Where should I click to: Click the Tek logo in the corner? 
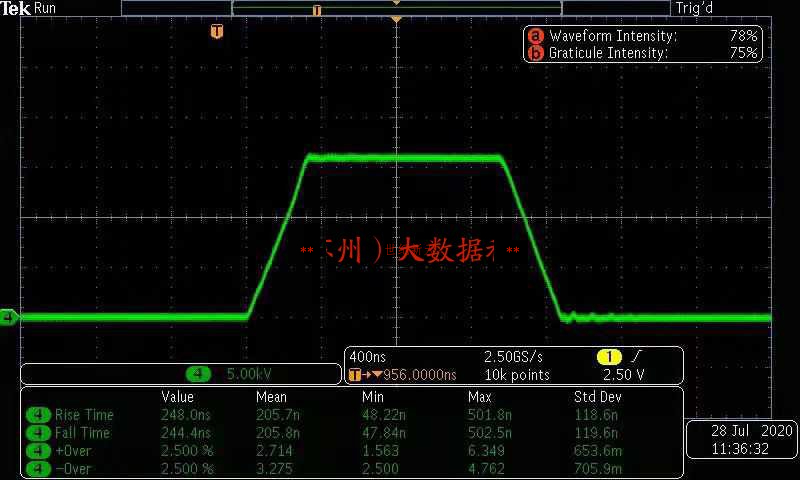[15, 8]
